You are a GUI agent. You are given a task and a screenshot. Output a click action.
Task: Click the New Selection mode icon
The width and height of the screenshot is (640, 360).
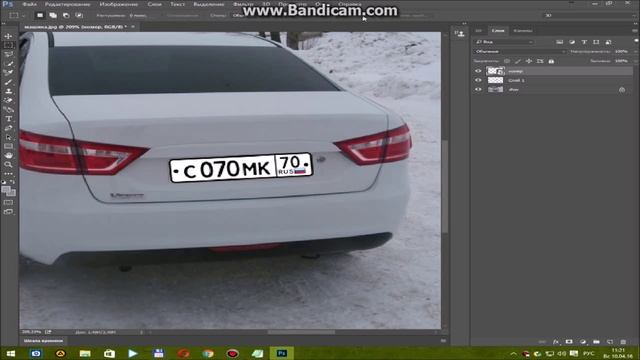40,16
